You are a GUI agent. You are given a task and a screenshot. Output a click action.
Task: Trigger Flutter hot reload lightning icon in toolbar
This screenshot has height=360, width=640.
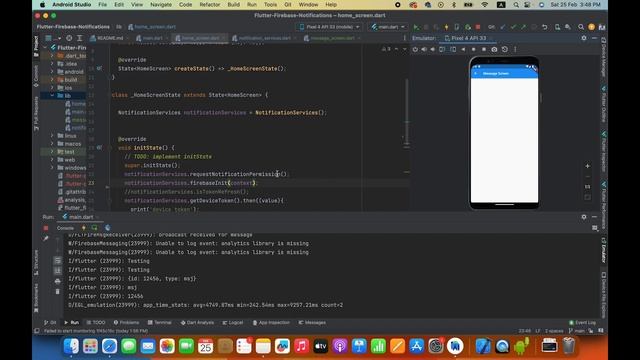click(x=447, y=27)
